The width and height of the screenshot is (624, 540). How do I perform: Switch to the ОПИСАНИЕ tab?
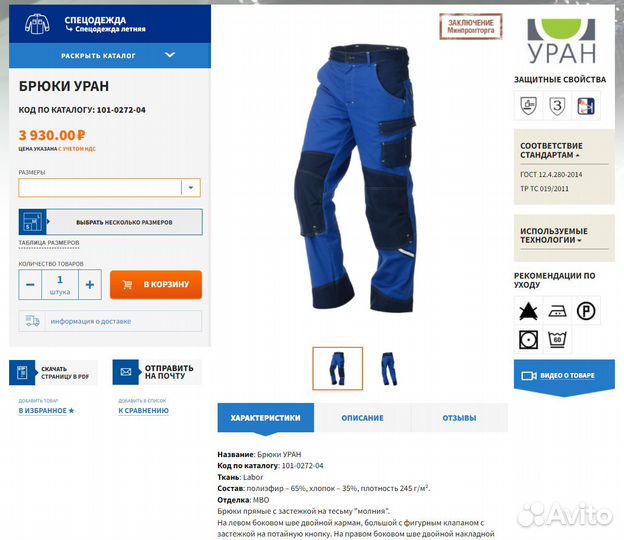[363, 418]
